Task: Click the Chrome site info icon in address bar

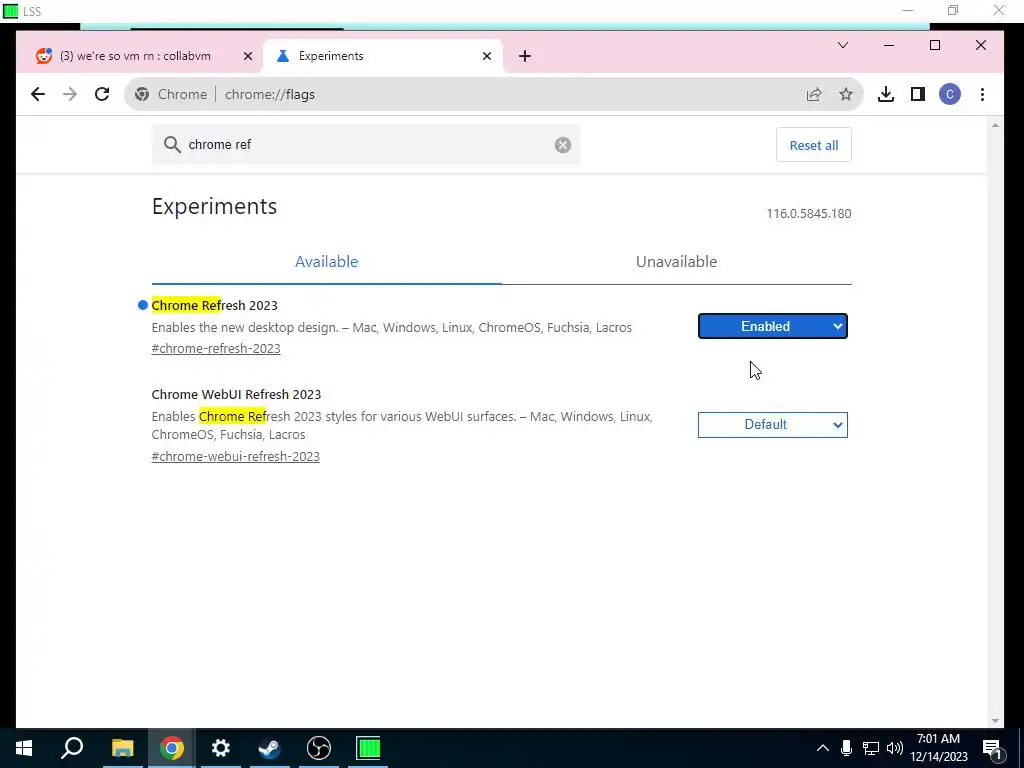Action: tap(142, 94)
